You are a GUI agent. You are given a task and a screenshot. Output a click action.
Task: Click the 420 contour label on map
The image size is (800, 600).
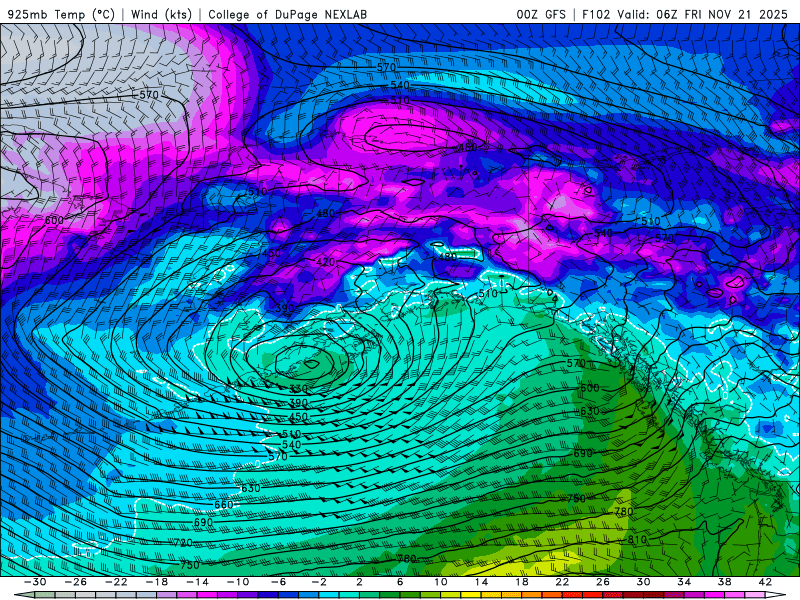pos(326,262)
